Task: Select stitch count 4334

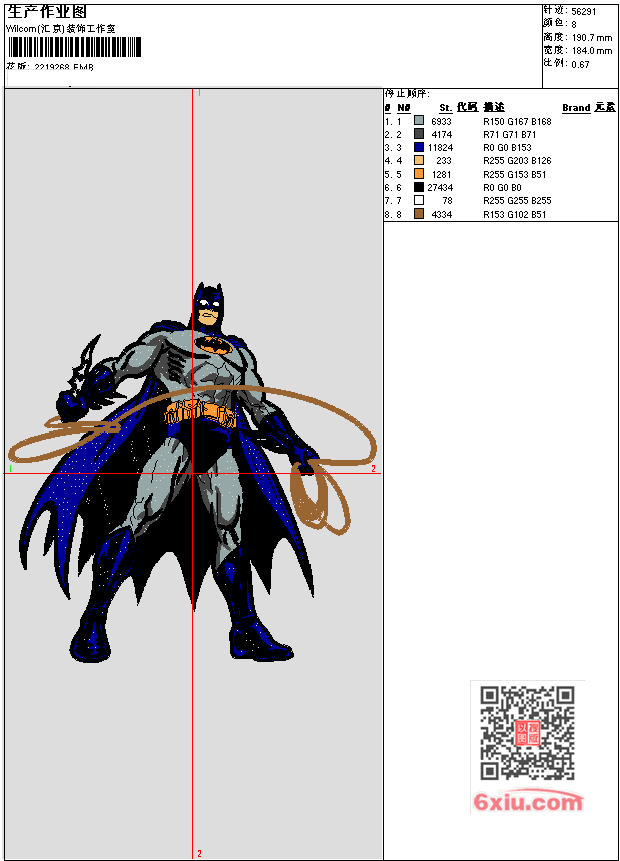Action: 442,215
